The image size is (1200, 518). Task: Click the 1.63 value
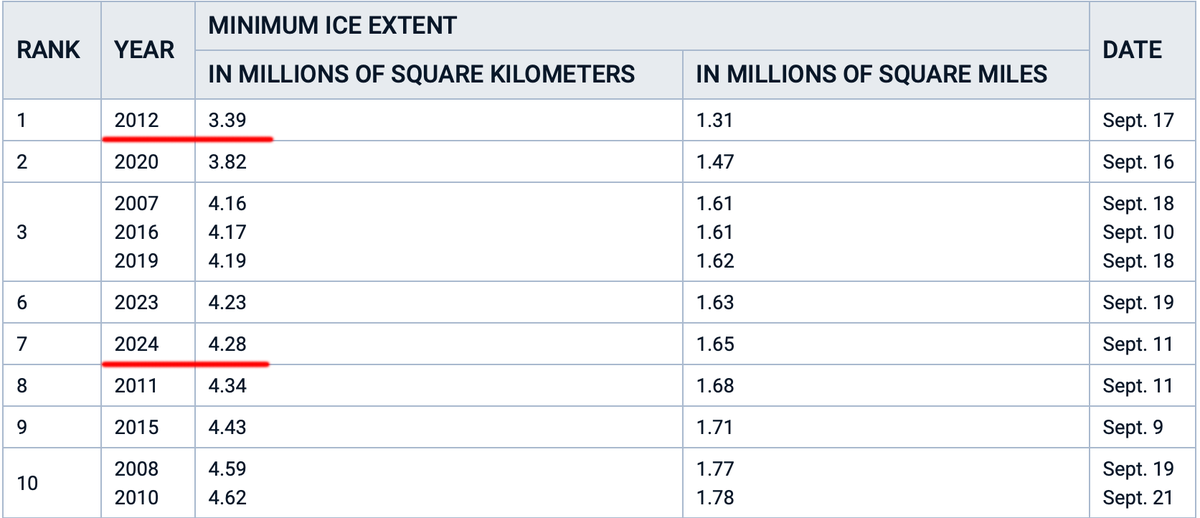coord(715,302)
